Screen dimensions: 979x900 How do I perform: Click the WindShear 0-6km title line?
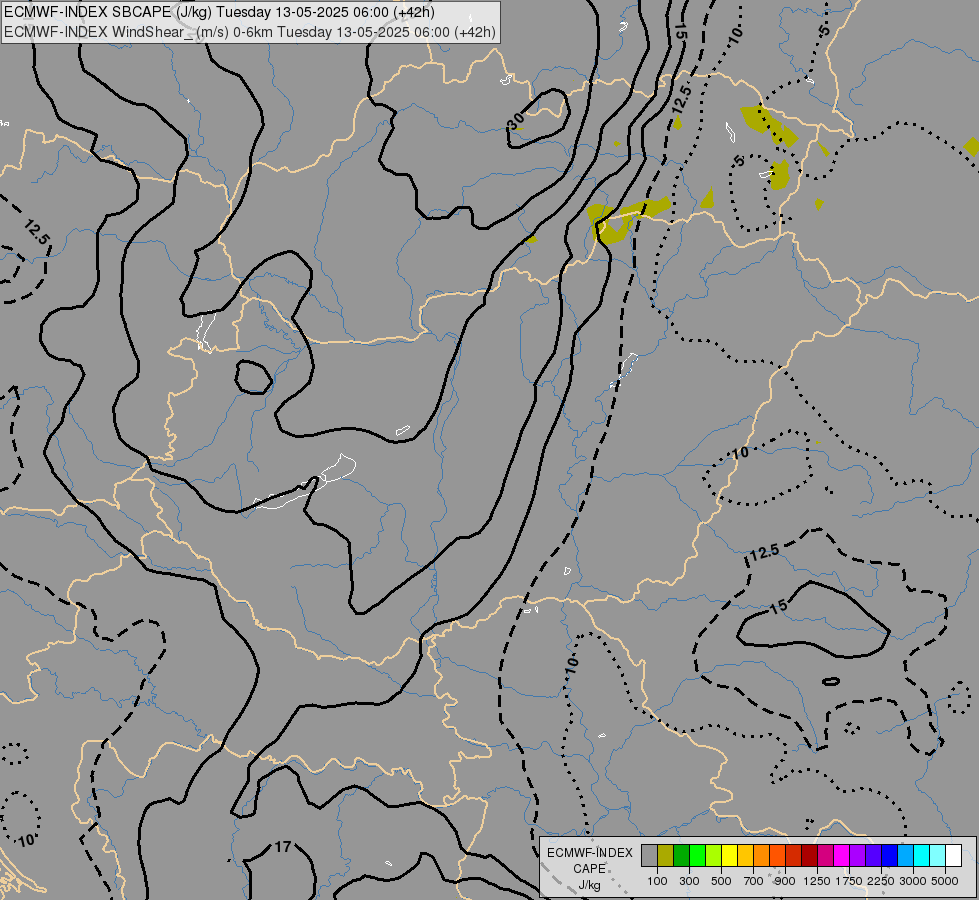coord(249,32)
